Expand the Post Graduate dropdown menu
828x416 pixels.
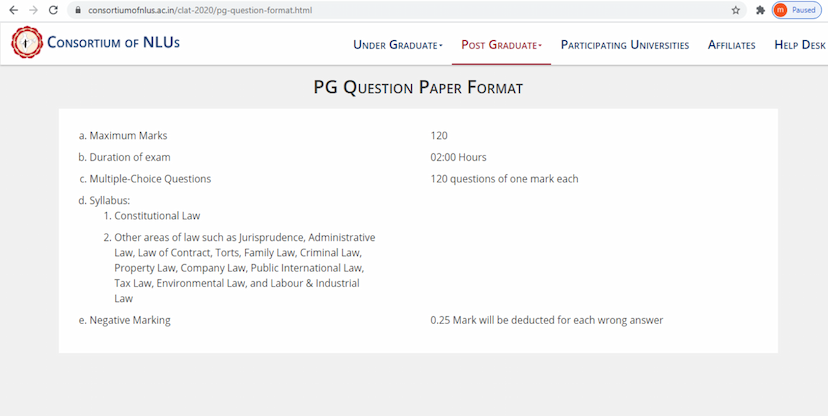tap(501, 45)
